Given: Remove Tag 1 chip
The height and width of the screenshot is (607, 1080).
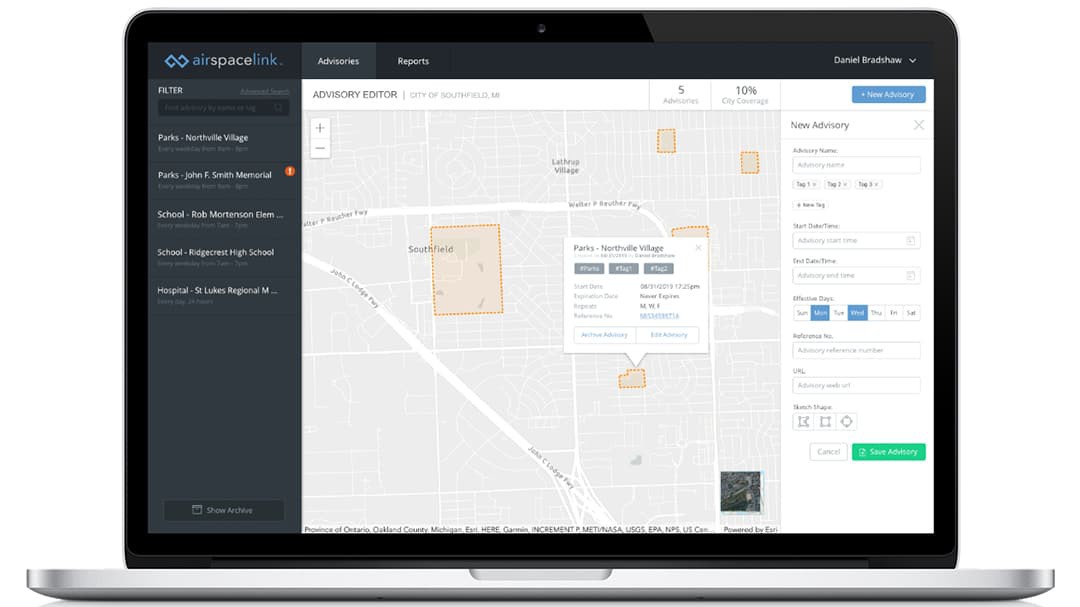Looking at the screenshot, I should tap(814, 185).
